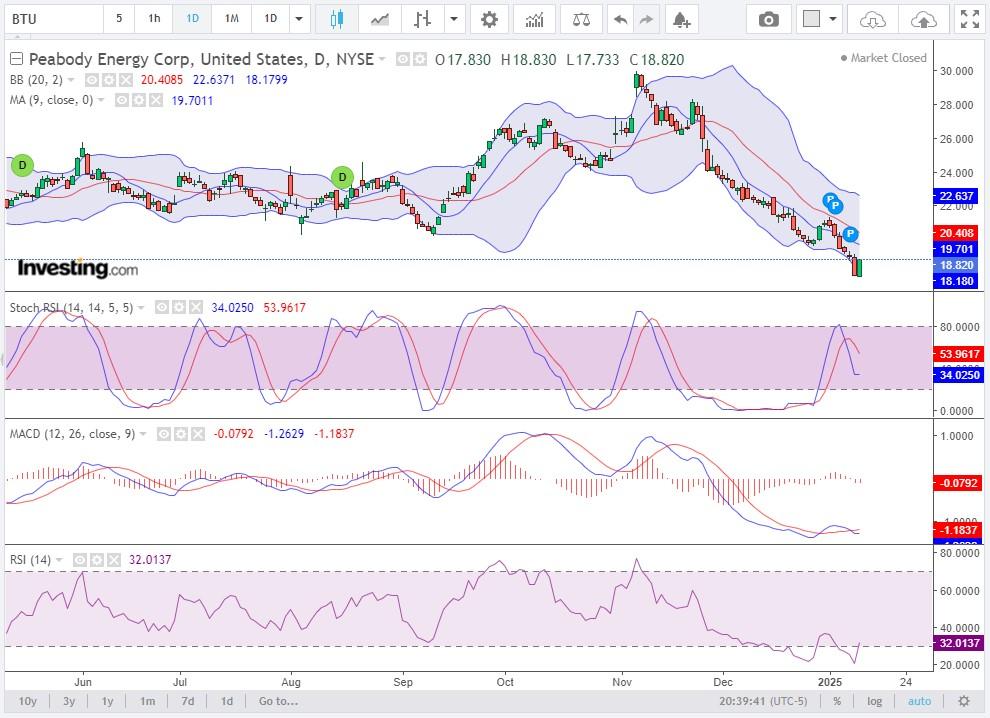
Task: Open MA indicator settings gear
Action: point(139,100)
